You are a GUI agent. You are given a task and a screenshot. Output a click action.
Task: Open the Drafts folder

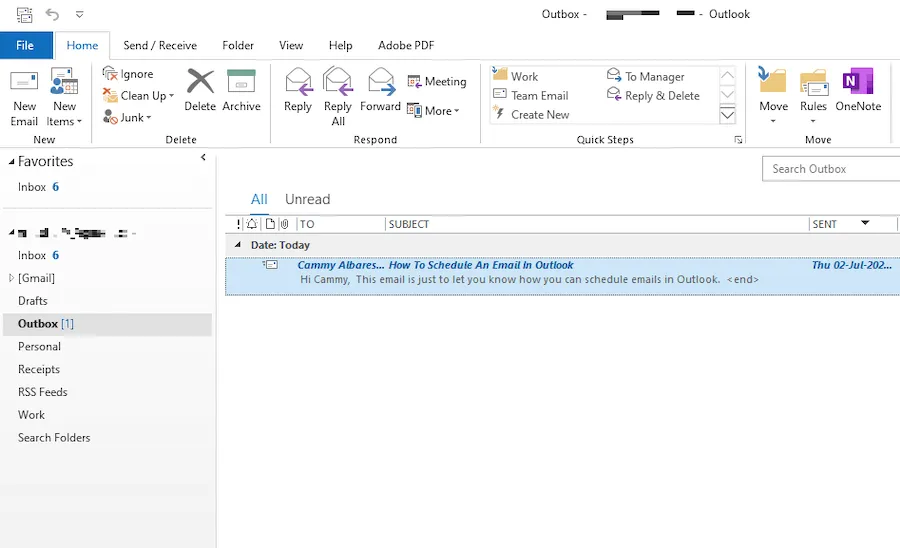(33, 301)
